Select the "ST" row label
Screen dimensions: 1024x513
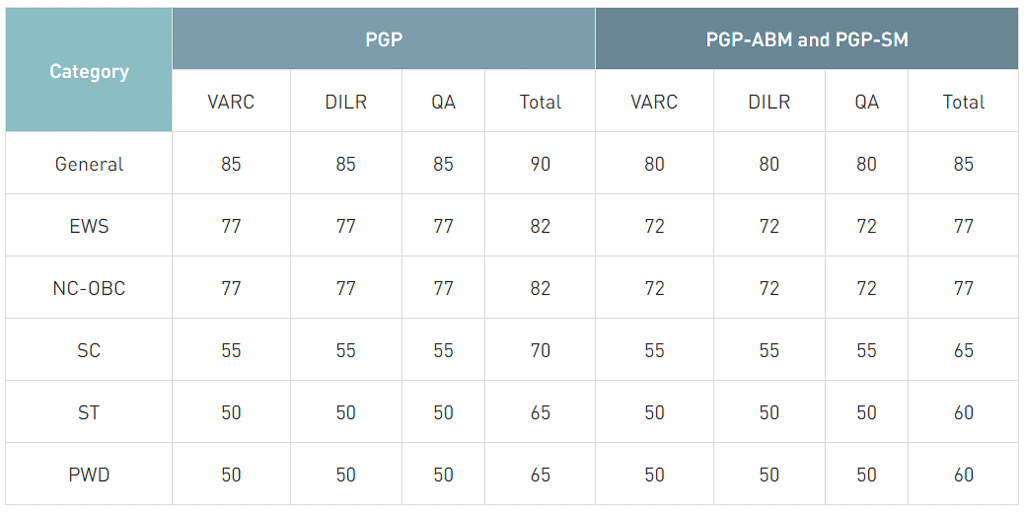click(89, 412)
